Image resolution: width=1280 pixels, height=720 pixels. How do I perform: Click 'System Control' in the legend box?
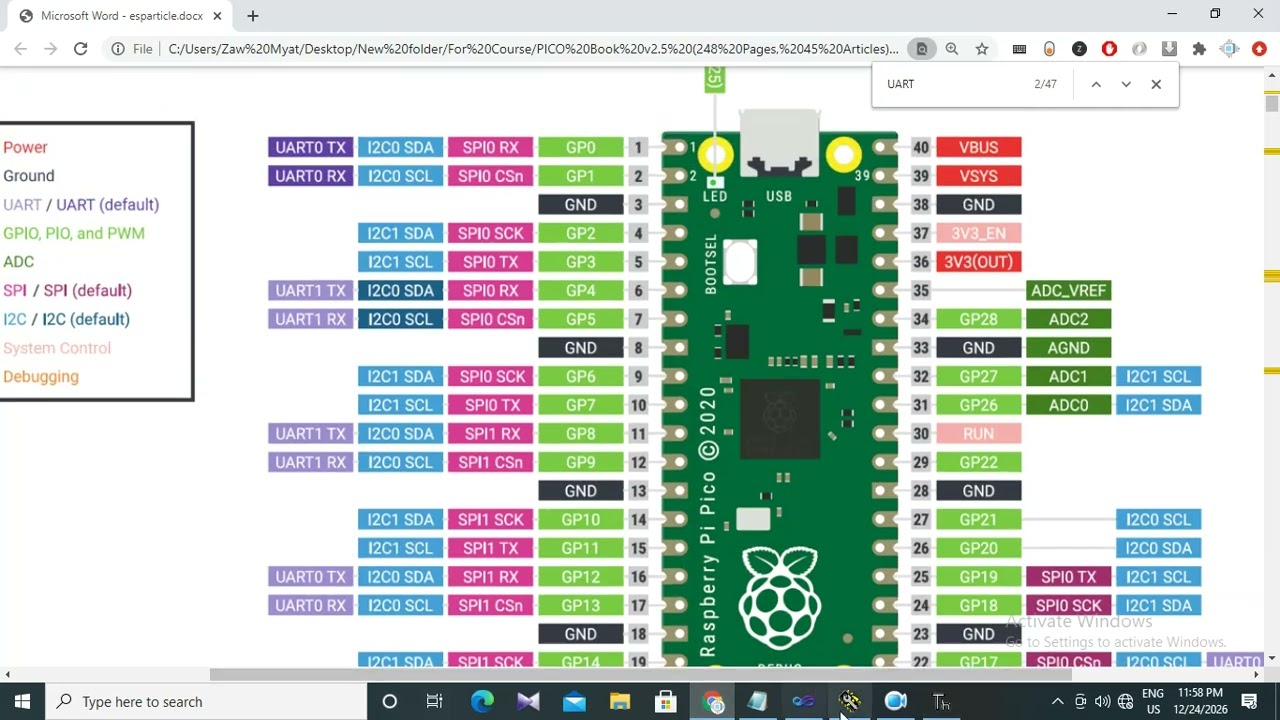(x=57, y=348)
